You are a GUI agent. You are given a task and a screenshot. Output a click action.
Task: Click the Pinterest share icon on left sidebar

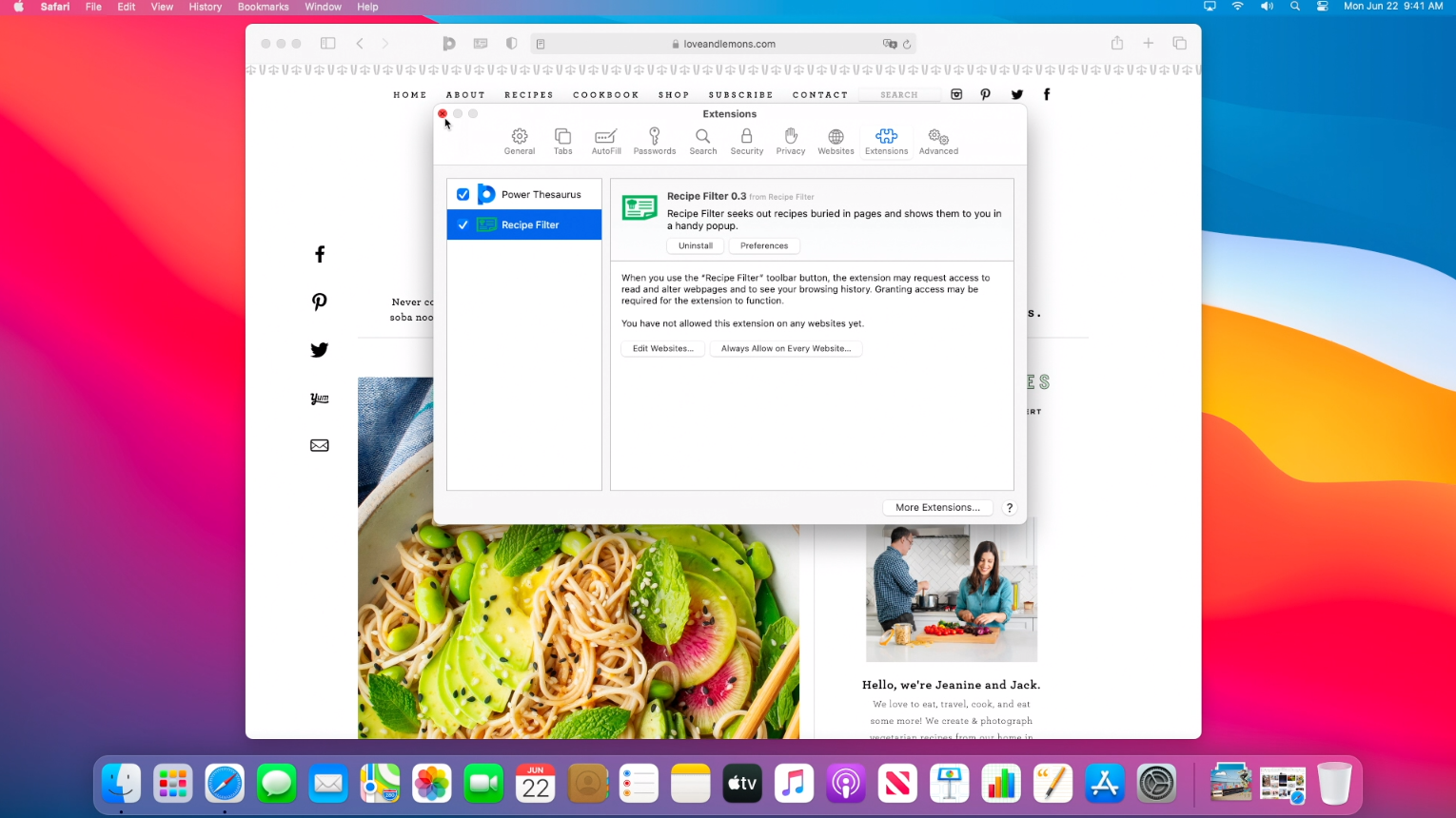click(320, 302)
